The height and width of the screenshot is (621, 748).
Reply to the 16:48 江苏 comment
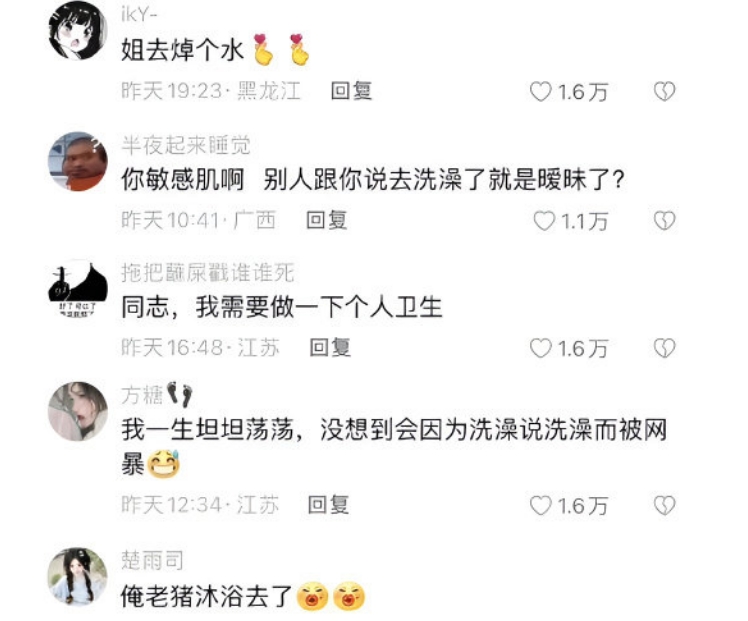pyautogui.click(x=330, y=347)
